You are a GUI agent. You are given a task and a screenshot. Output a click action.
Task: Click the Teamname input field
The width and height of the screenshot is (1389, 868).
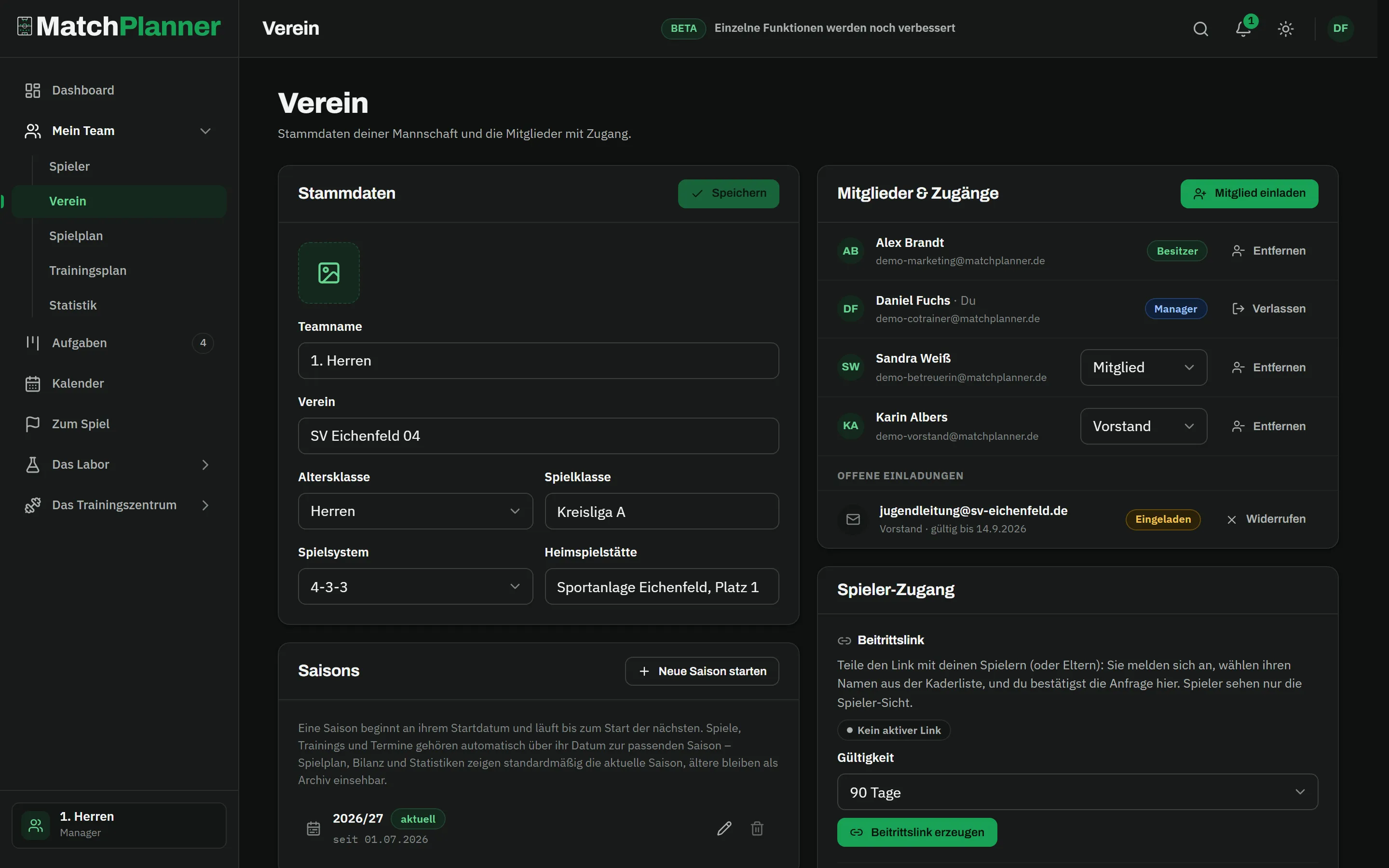click(x=538, y=361)
